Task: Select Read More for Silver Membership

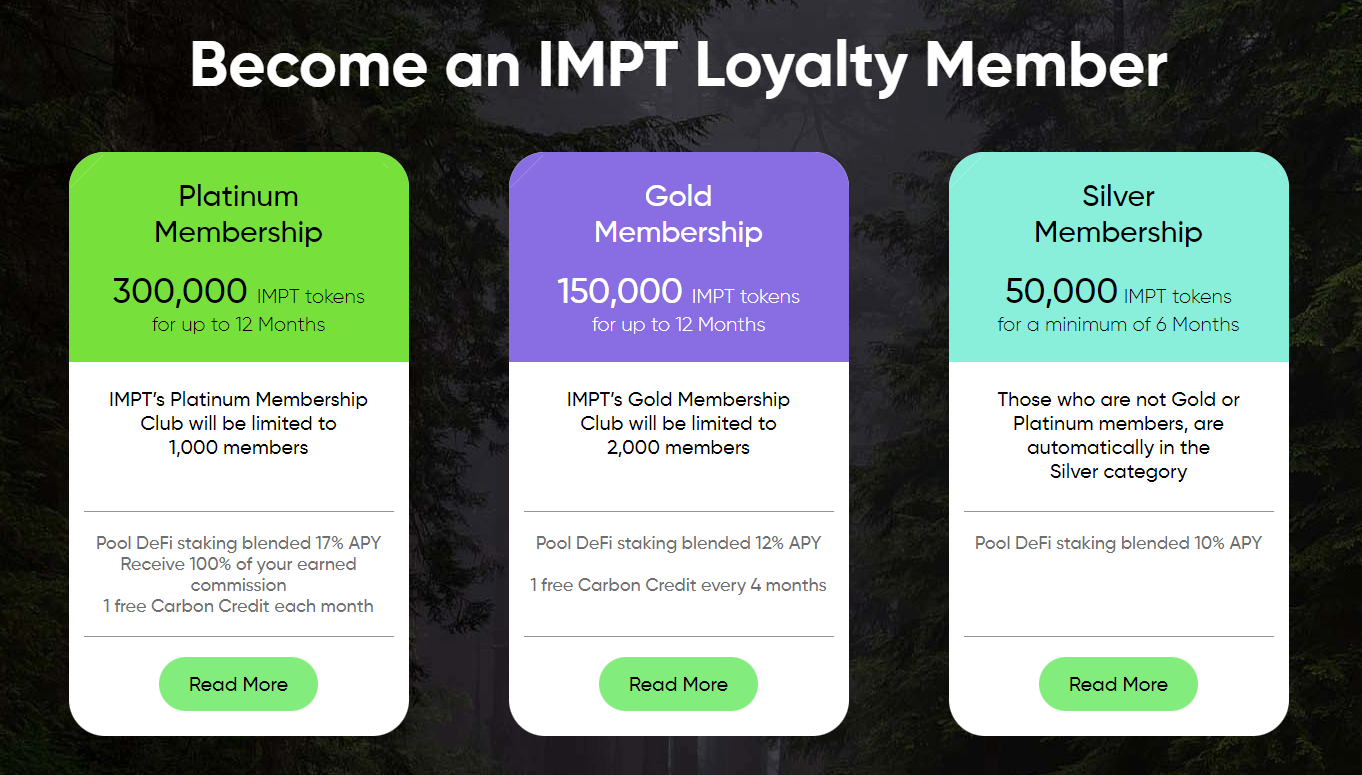Action: (1118, 684)
